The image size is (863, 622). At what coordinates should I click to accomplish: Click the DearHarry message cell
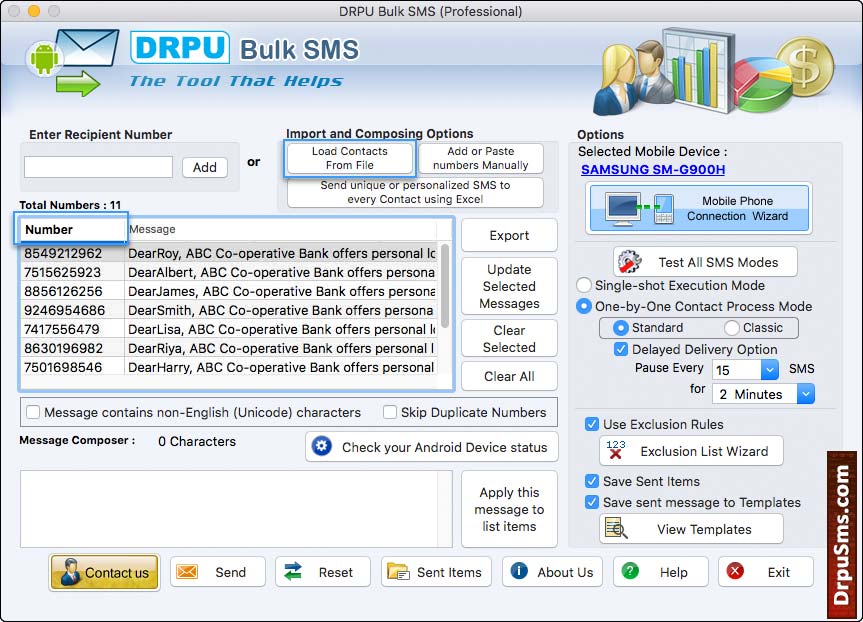281,367
